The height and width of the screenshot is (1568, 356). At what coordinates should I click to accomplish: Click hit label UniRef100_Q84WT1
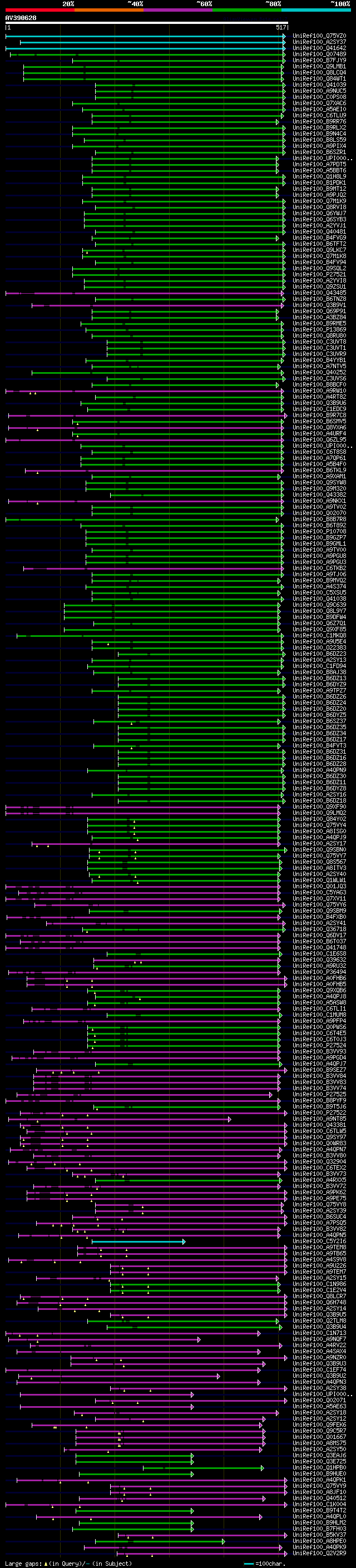319,78
